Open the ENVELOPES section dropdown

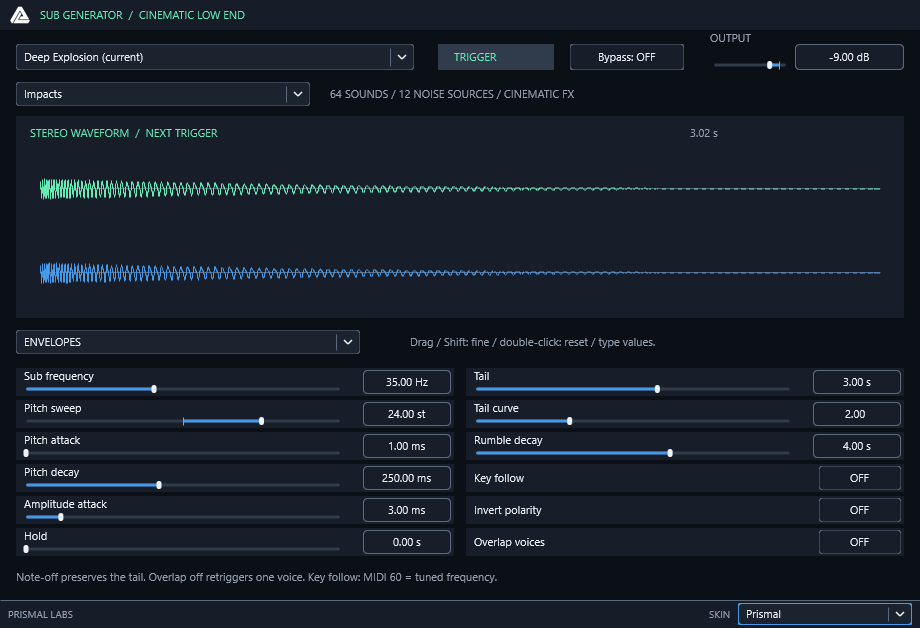click(188, 342)
